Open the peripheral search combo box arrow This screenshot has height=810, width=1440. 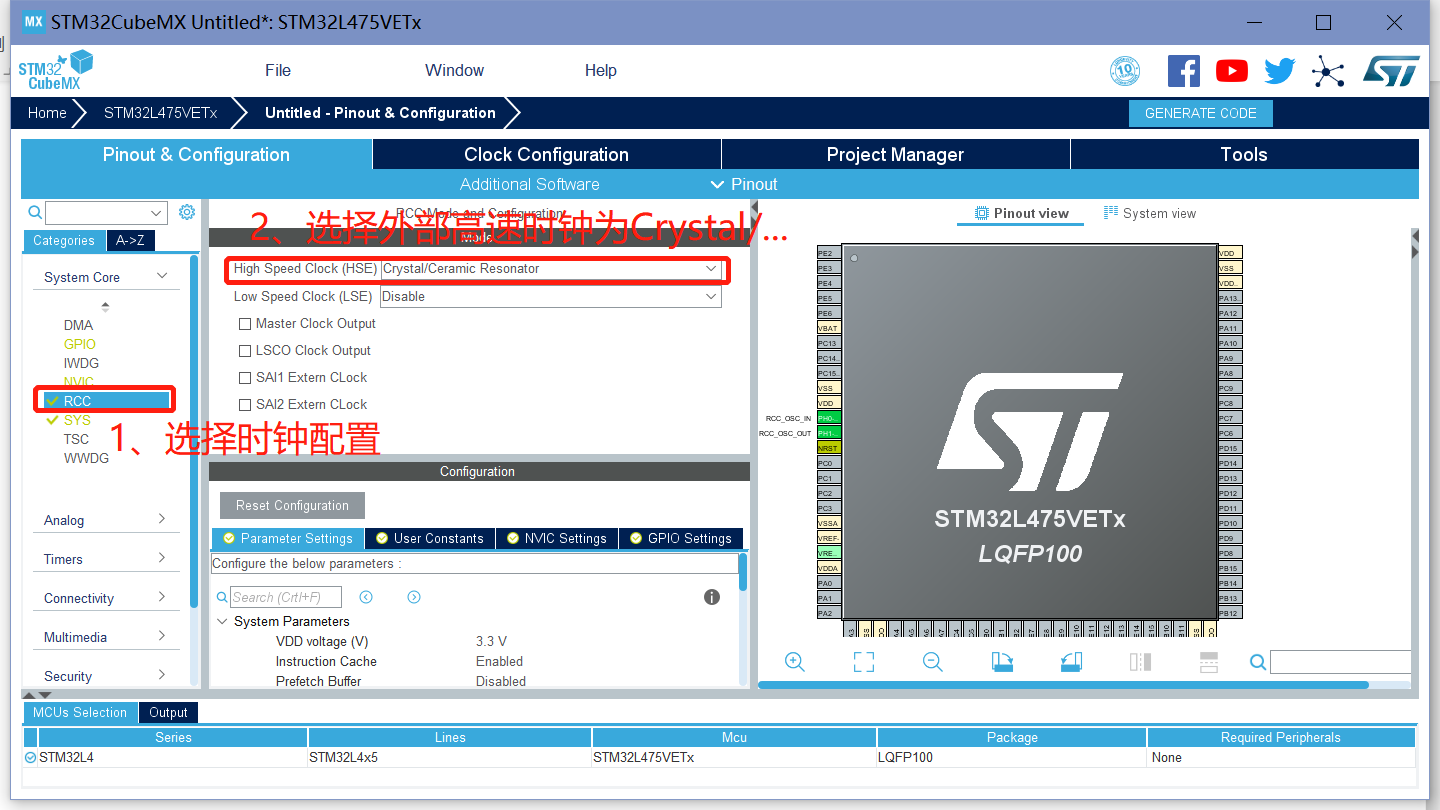(x=157, y=213)
